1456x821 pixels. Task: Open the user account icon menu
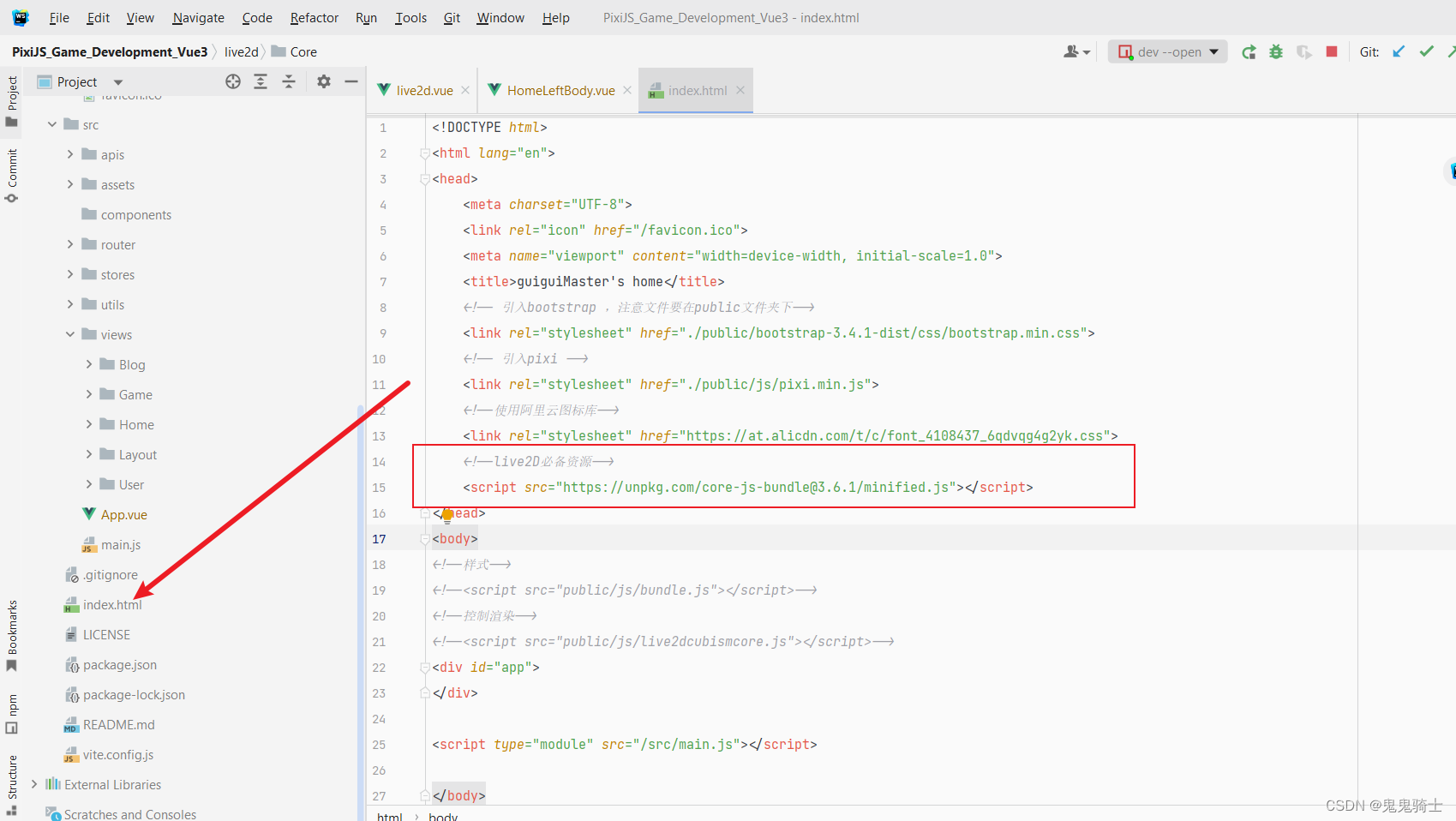point(1077,52)
